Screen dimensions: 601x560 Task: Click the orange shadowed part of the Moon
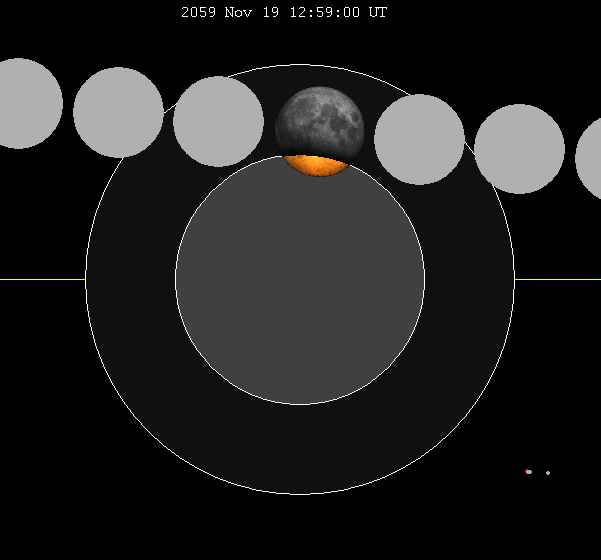(x=317, y=166)
